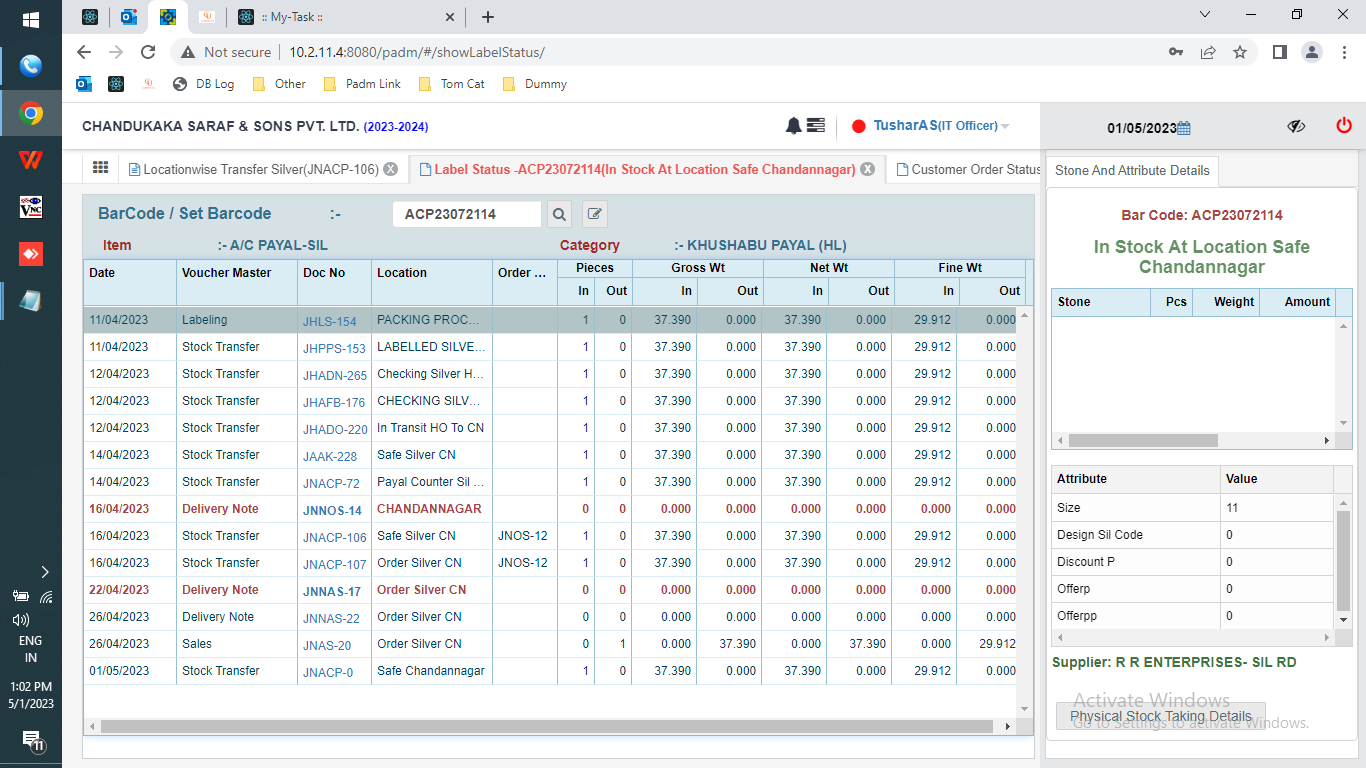Screen dimensions: 1366x768
Task: Open the apps grid menu icon
Action: (x=100, y=168)
